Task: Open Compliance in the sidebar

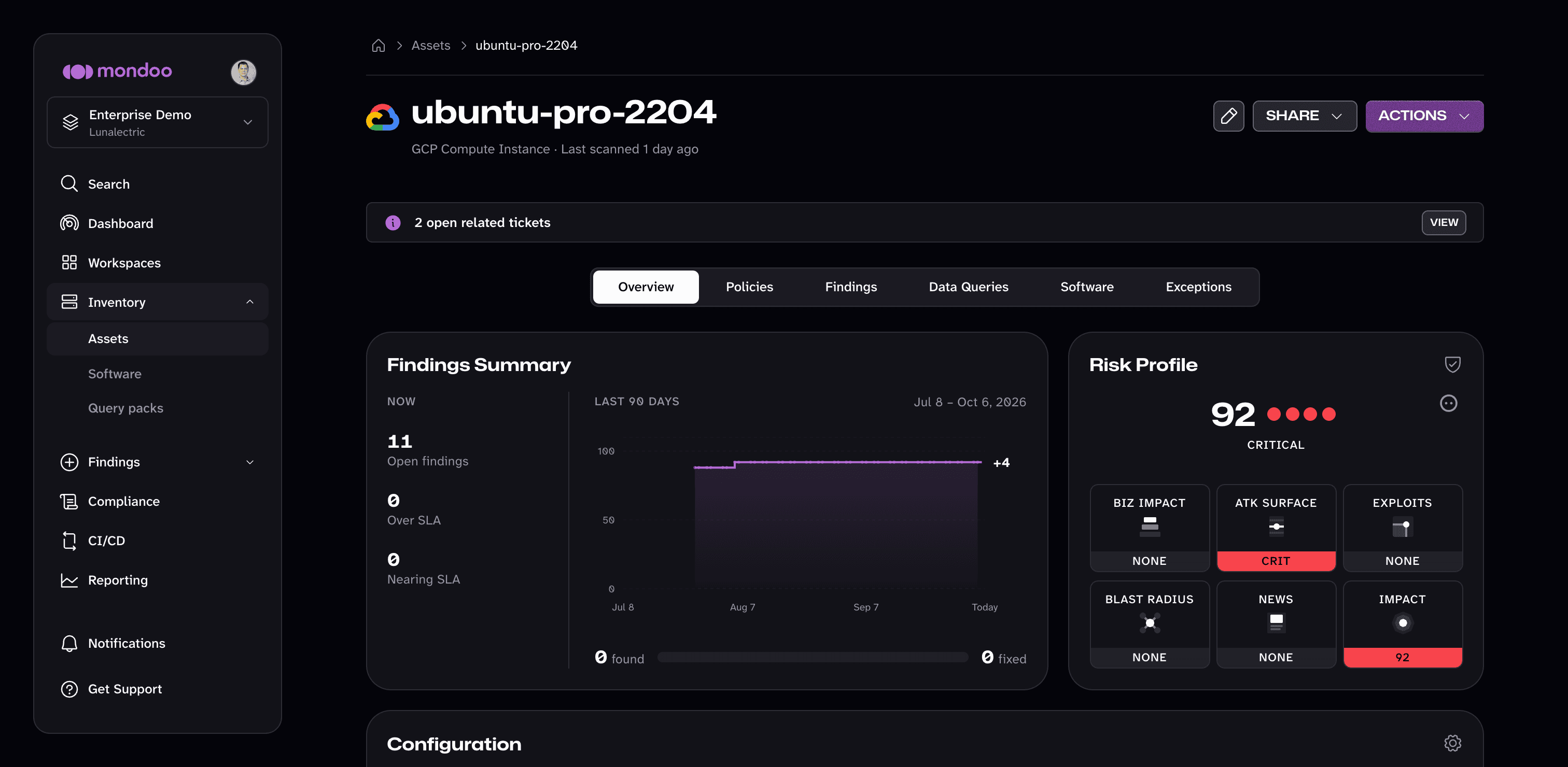Action: click(x=158, y=501)
